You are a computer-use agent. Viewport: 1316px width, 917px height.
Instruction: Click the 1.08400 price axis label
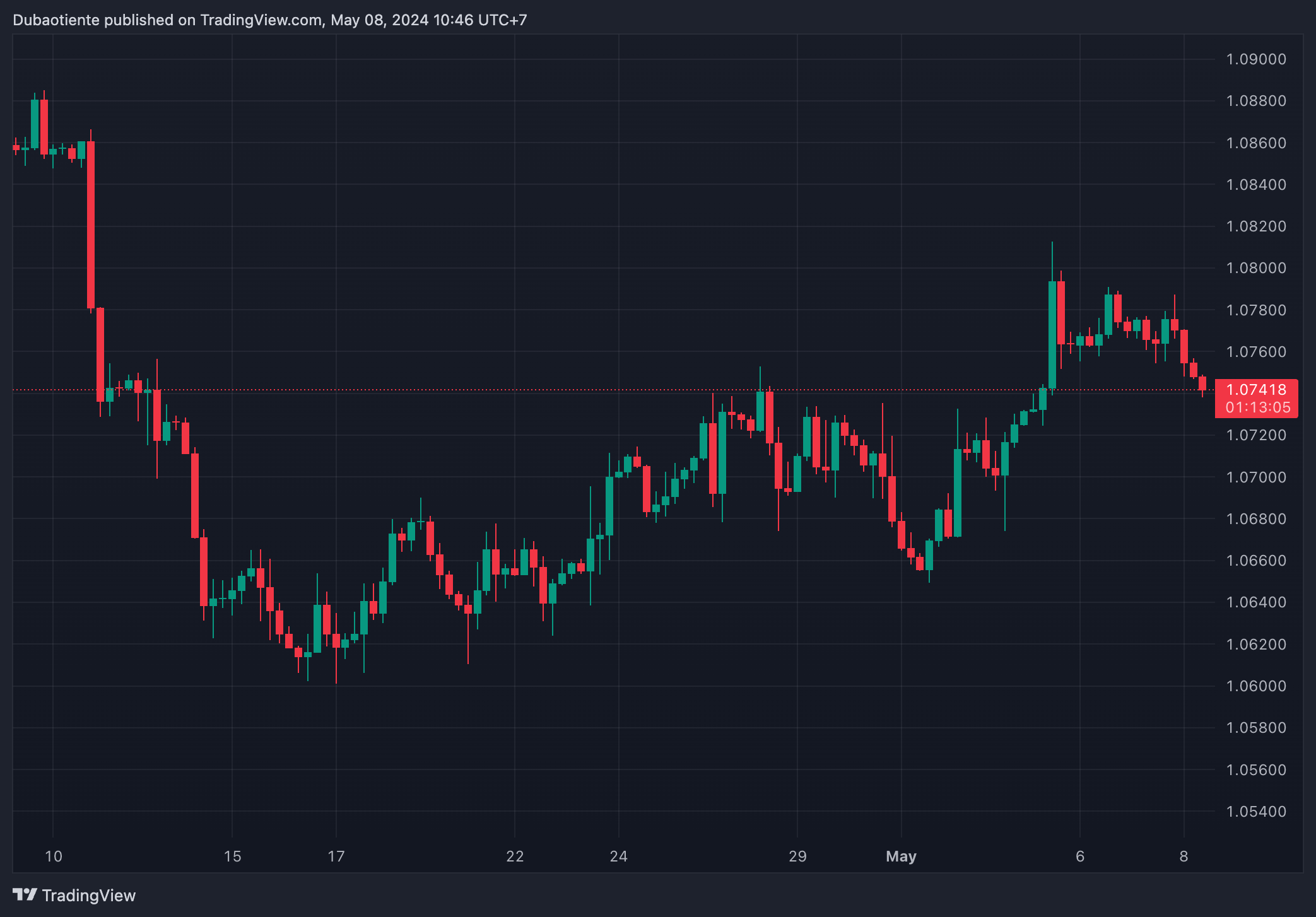click(1256, 185)
